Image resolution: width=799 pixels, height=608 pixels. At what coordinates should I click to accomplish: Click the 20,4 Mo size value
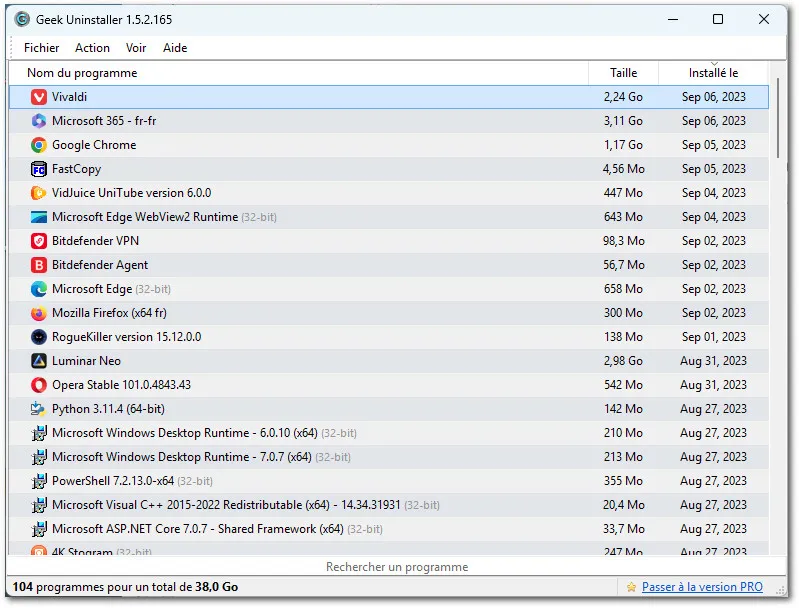[623, 505]
